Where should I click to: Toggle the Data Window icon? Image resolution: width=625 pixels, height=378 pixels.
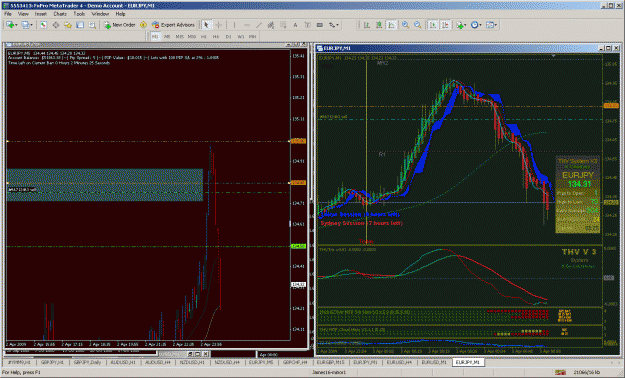pyautogui.click(x=55, y=25)
